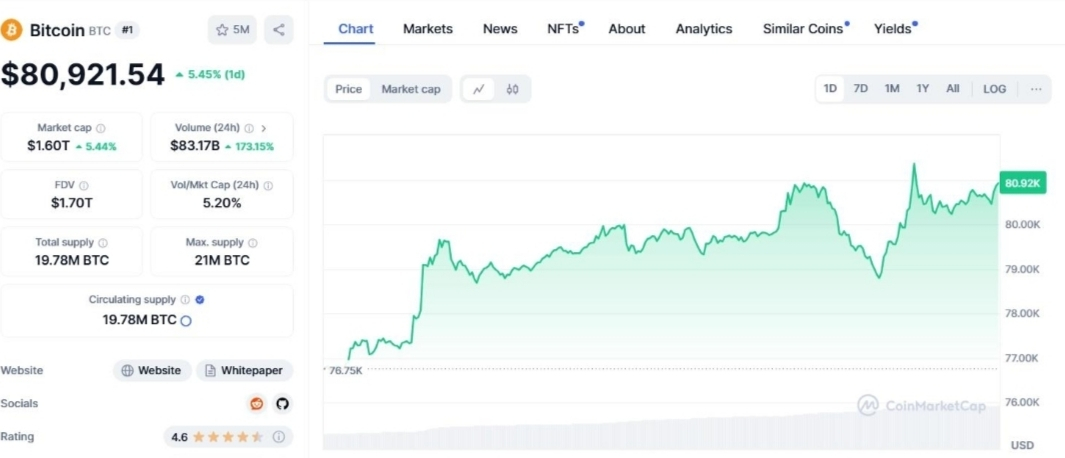Viewport: 1065px width, 458px height.
Task: Open the Markets tab
Action: pyautogui.click(x=428, y=29)
